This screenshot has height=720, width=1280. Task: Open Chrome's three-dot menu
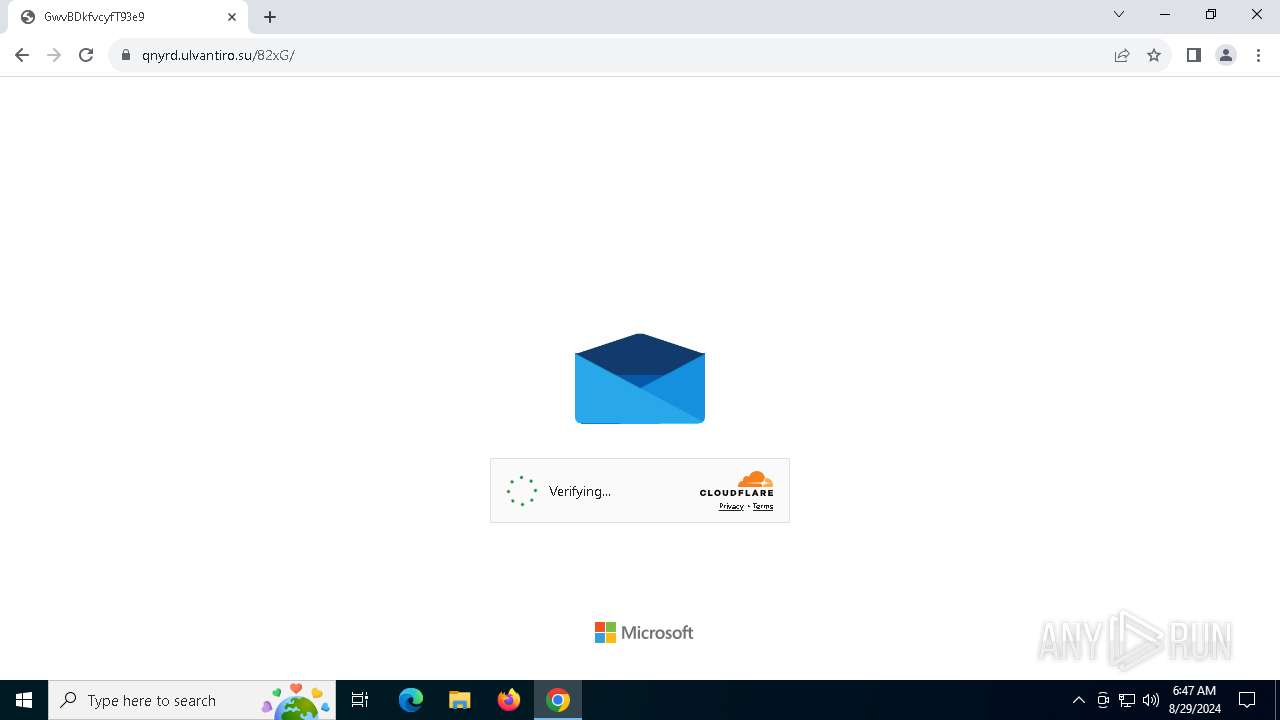[x=1258, y=55]
